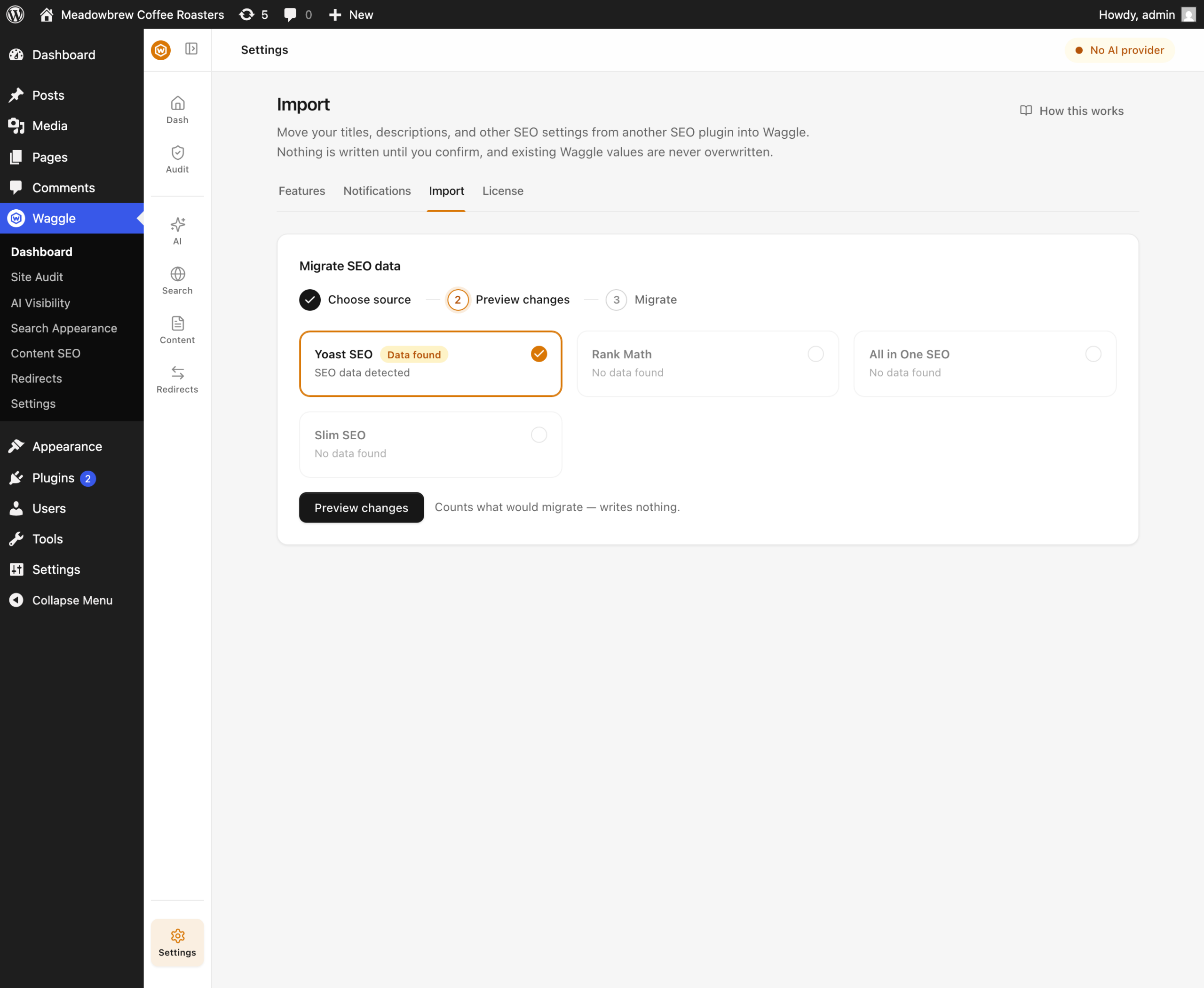Click the Preview changes button
Viewport: 1204px width, 988px height.
362,508
